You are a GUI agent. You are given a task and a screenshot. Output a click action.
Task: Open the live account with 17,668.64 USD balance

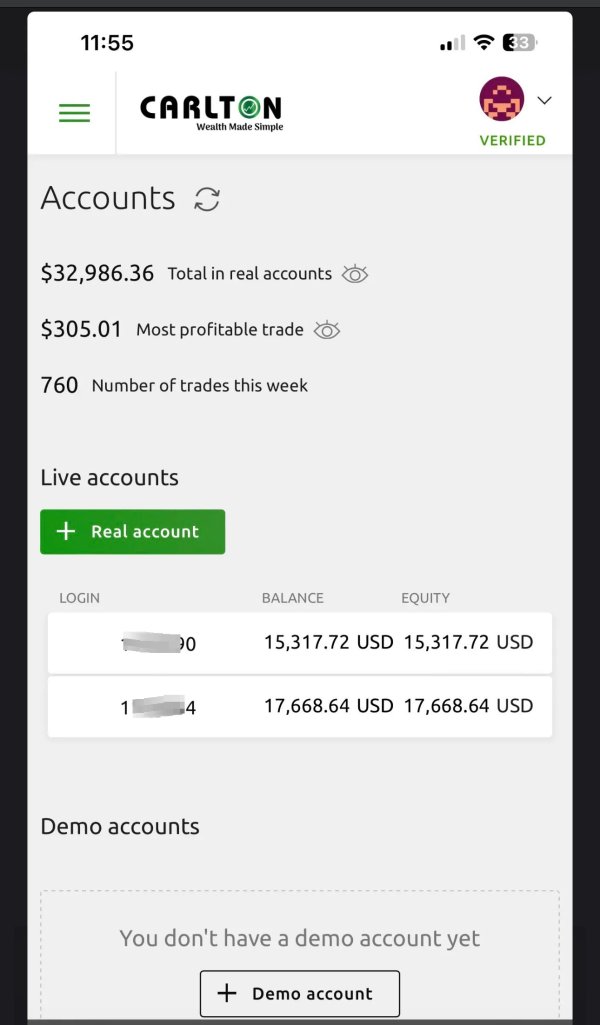(299, 706)
